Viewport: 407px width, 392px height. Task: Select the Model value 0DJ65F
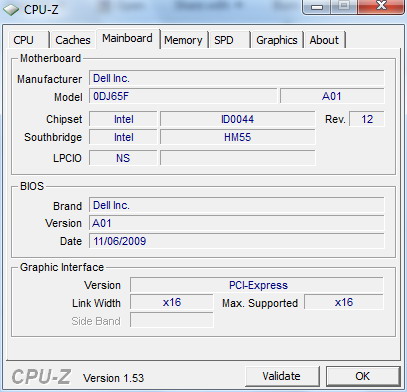click(x=183, y=96)
